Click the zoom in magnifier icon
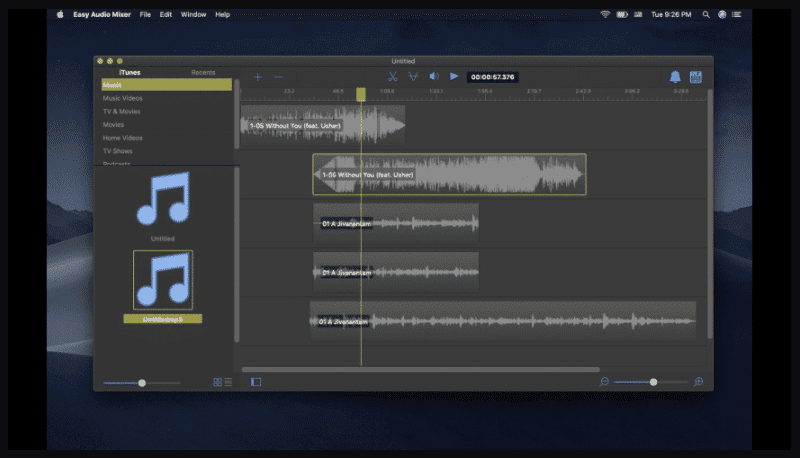 coord(698,382)
